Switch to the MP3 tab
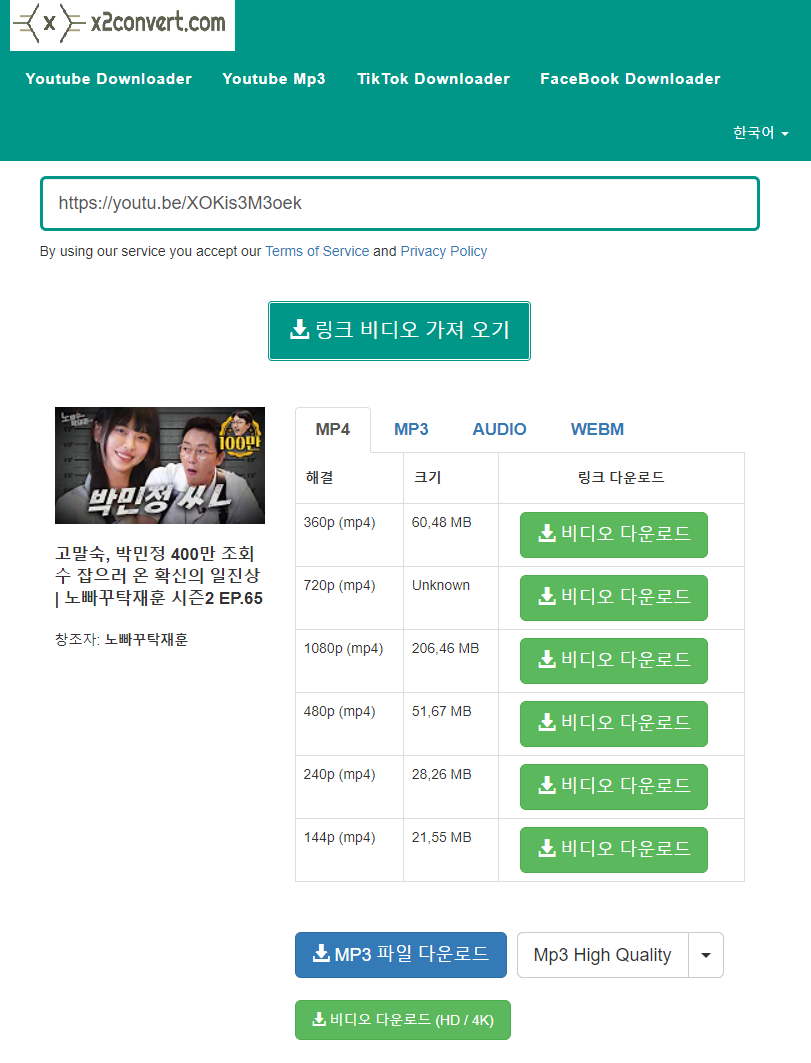This screenshot has height=1063, width=811. [411, 428]
